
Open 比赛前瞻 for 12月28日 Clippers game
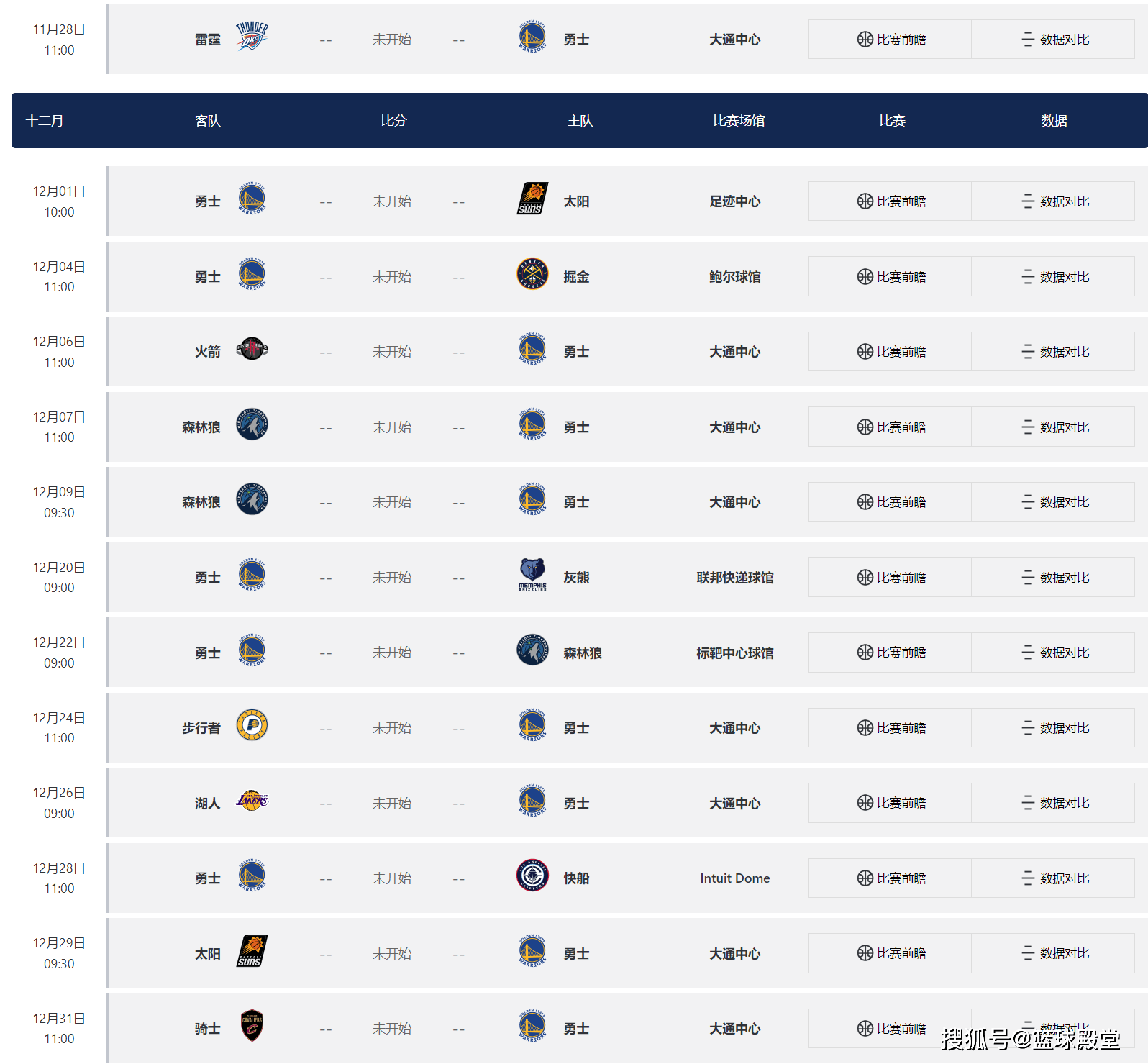tap(890, 878)
